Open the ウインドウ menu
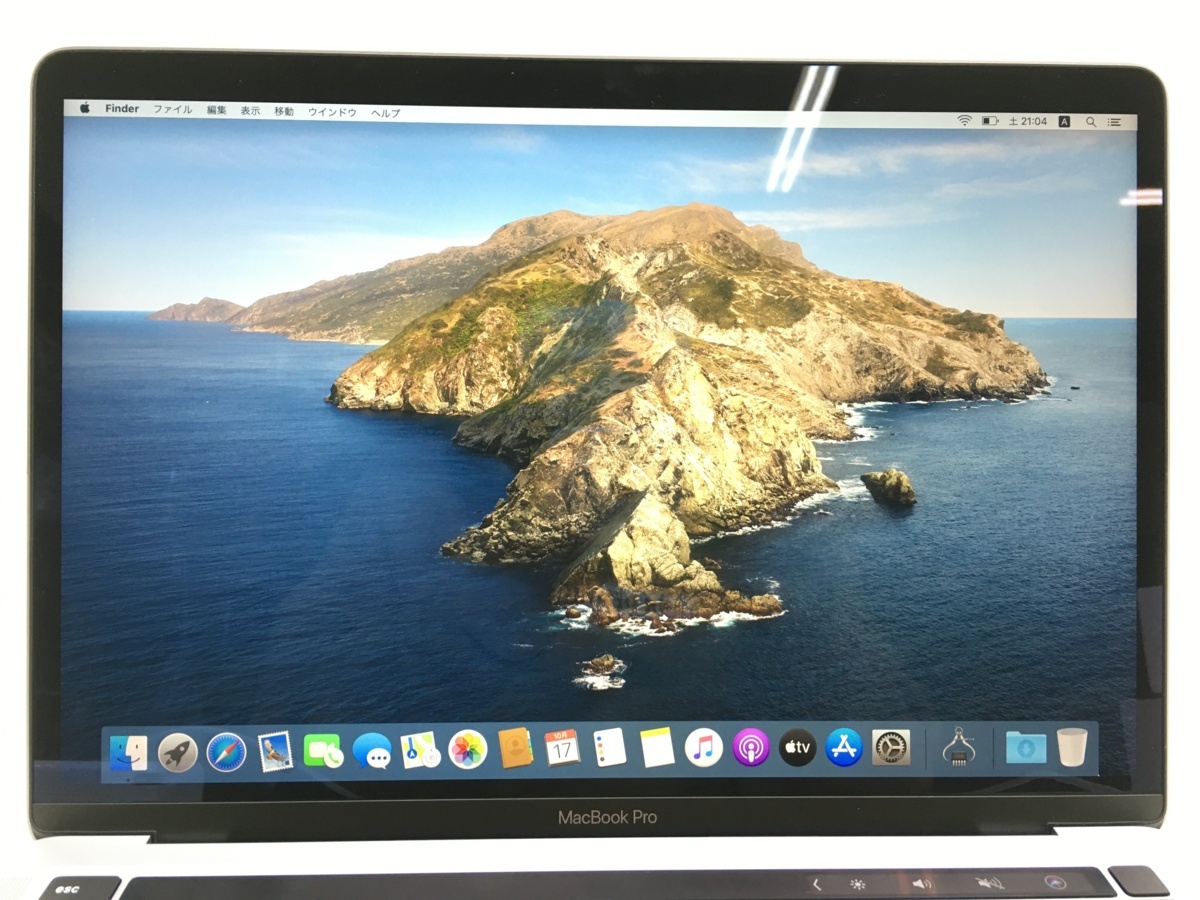Screen dimensions: 1200x900 (332, 112)
